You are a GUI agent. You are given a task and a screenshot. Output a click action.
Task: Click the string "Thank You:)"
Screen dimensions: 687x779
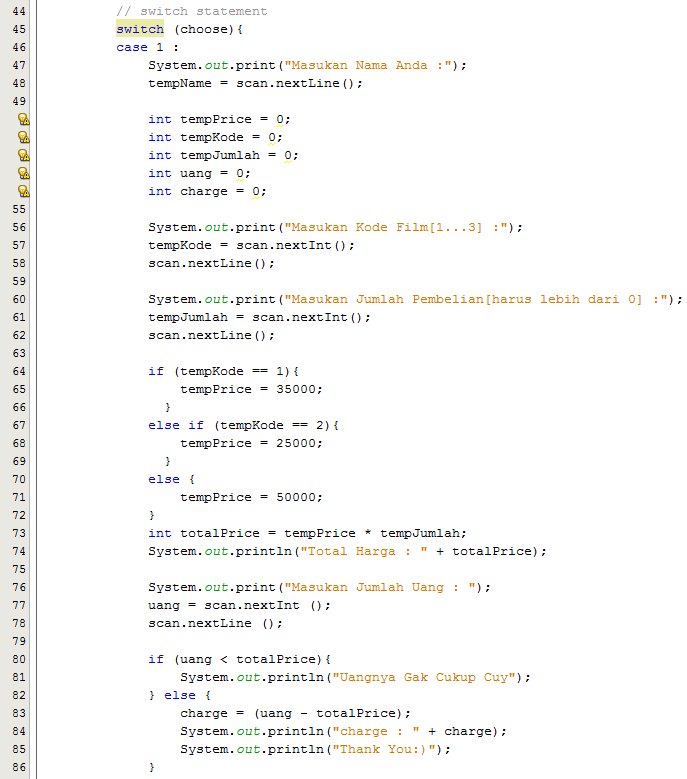point(383,749)
